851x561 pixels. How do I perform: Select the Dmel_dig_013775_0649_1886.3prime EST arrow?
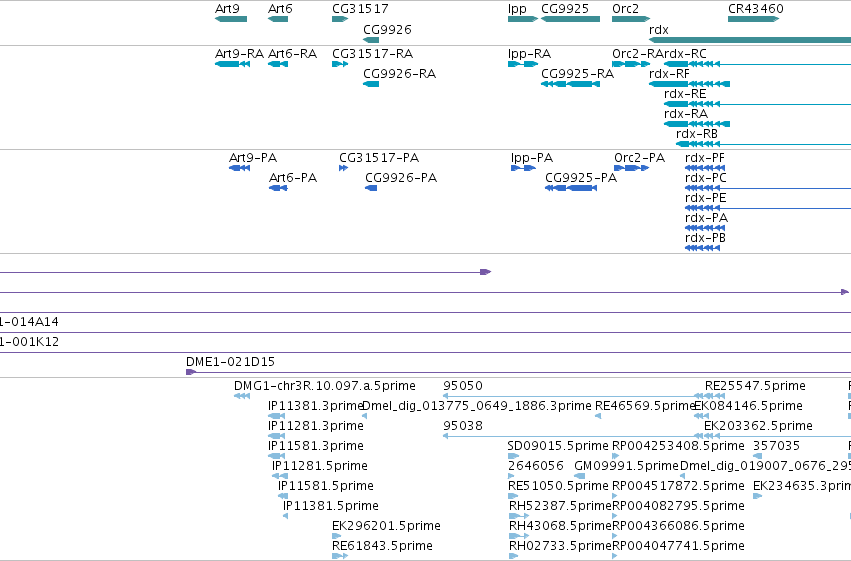[x=365, y=416]
